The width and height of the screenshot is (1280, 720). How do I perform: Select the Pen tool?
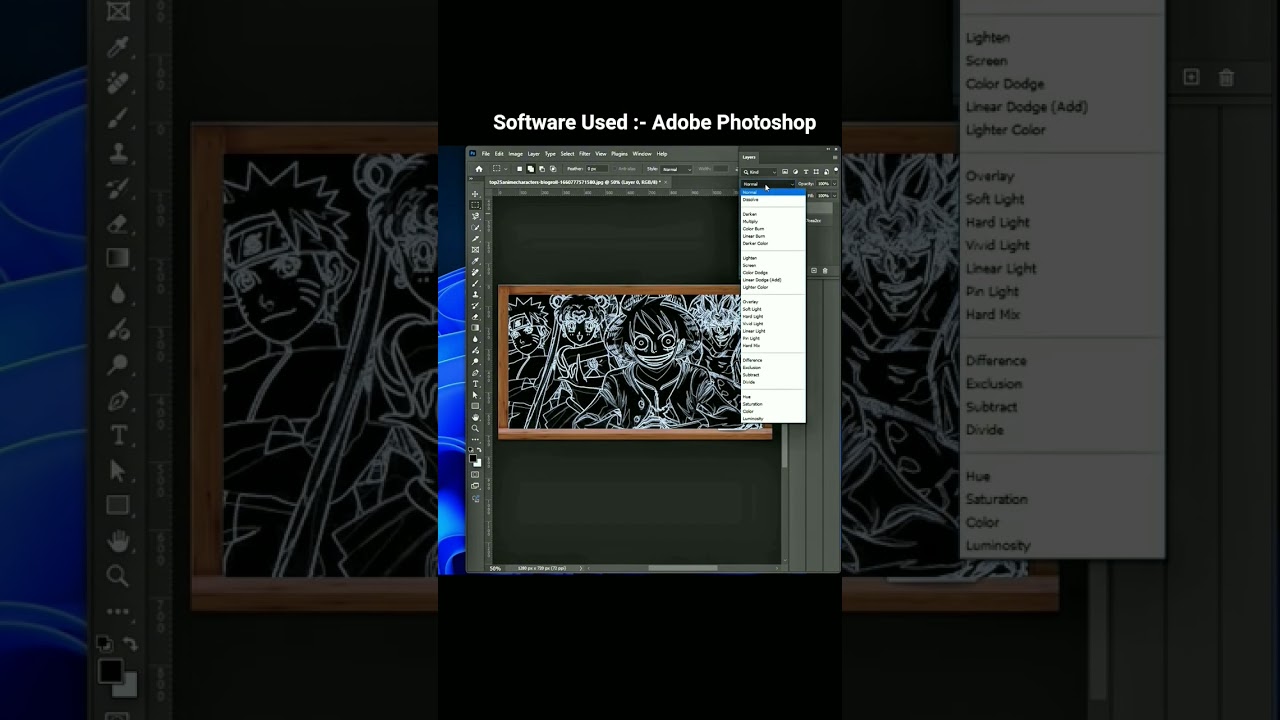[475, 372]
